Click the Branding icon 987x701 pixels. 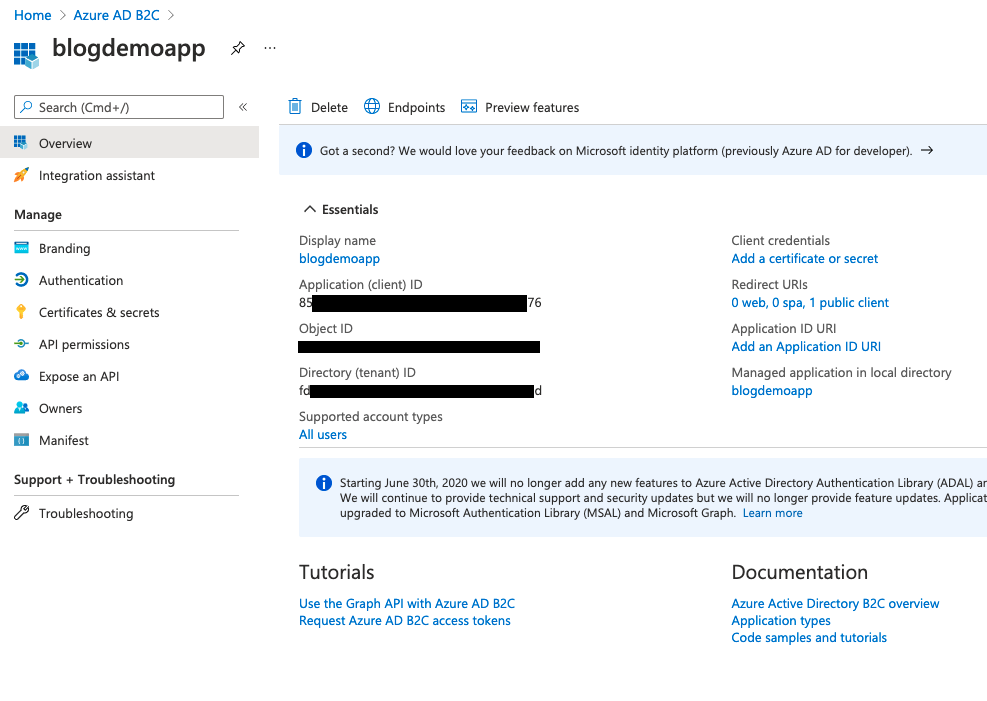point(21,247)
